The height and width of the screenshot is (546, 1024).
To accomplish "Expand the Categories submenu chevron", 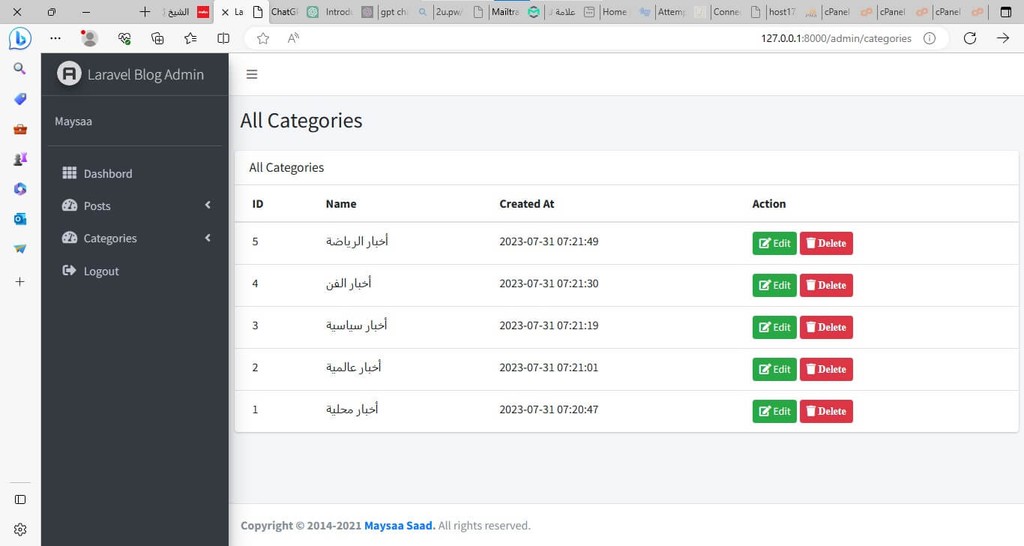I will tap(208, 238).
